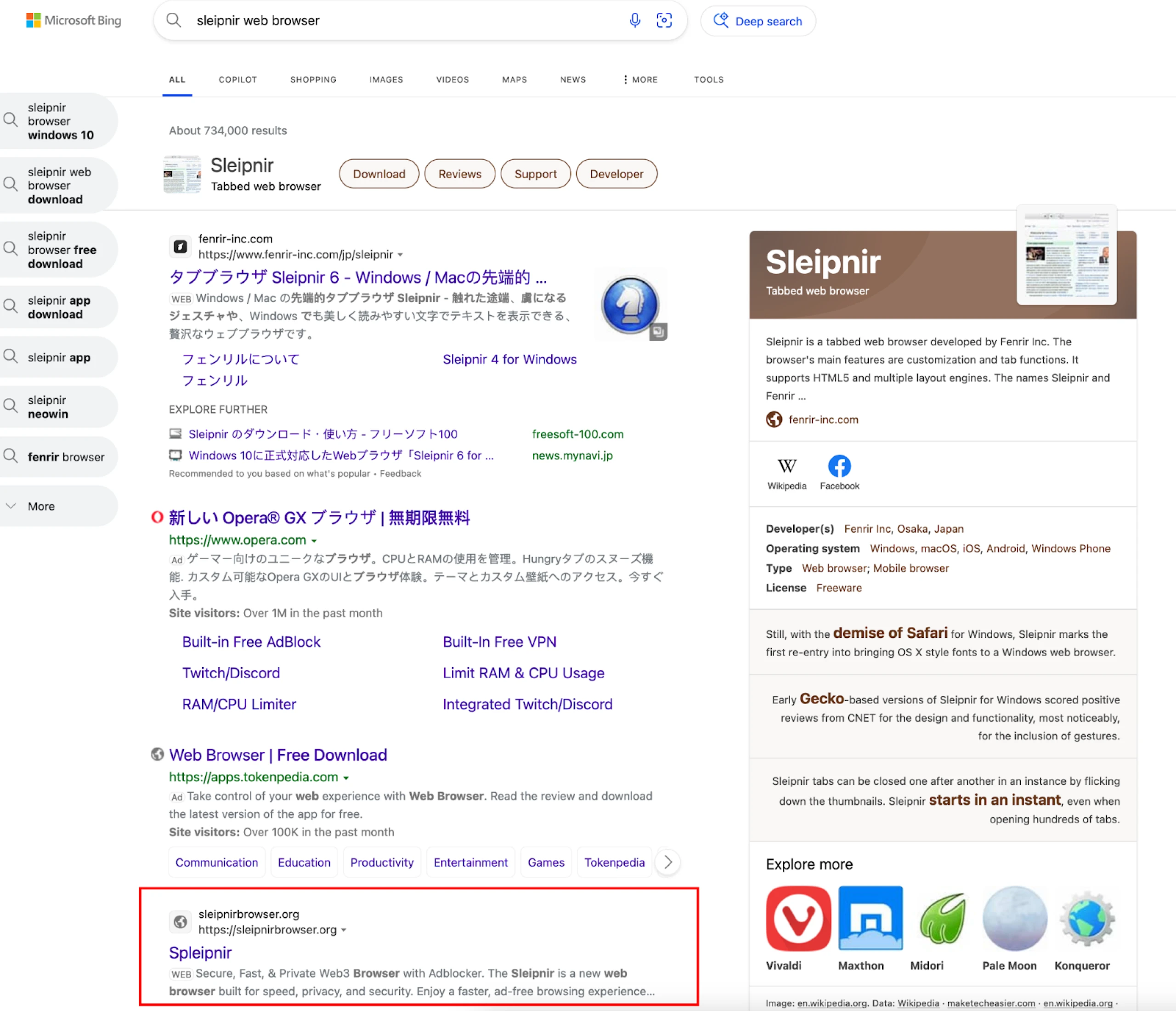Open news.mynavi.jp Sleipnir 6 link
This screenshot has width=1176, height=1011.
[341, 455]
